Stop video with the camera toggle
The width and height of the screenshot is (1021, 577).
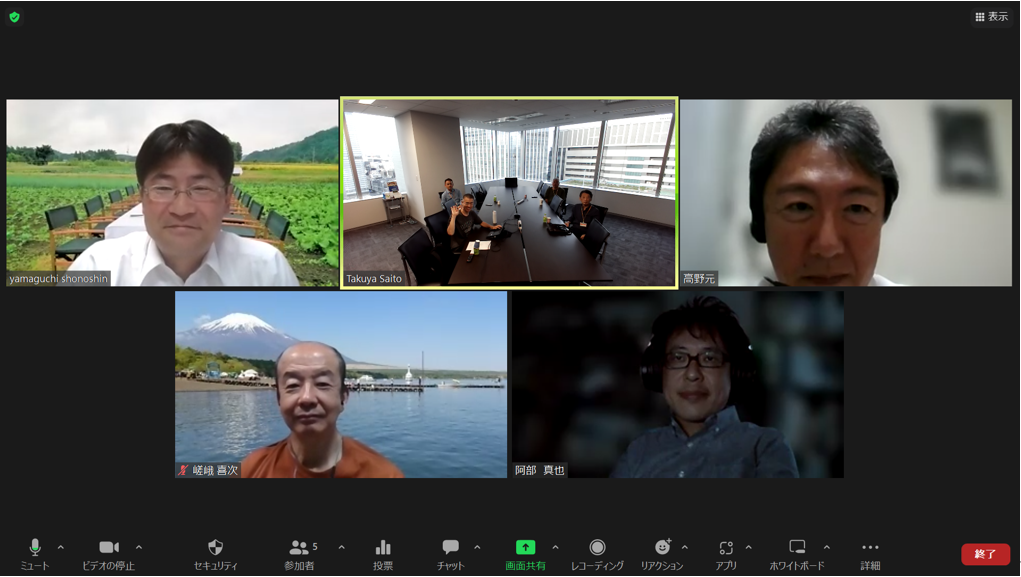pyautogui.click(x=108, y=548)
